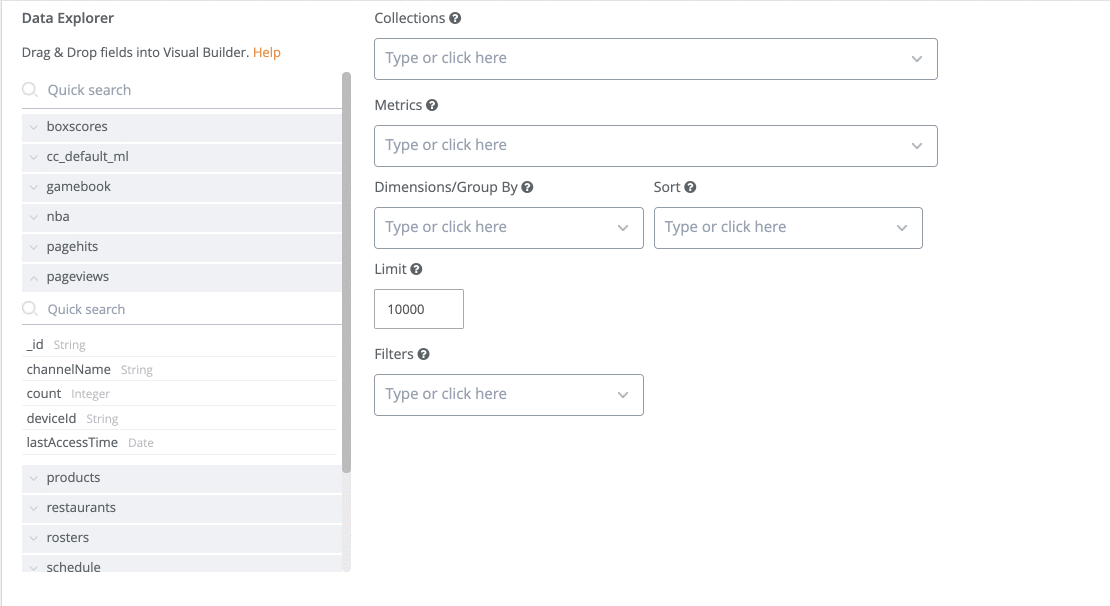Viewport: 1110px width, 606px height.
Task: Collapse the pageviews collection
Action: pos(35,277)
